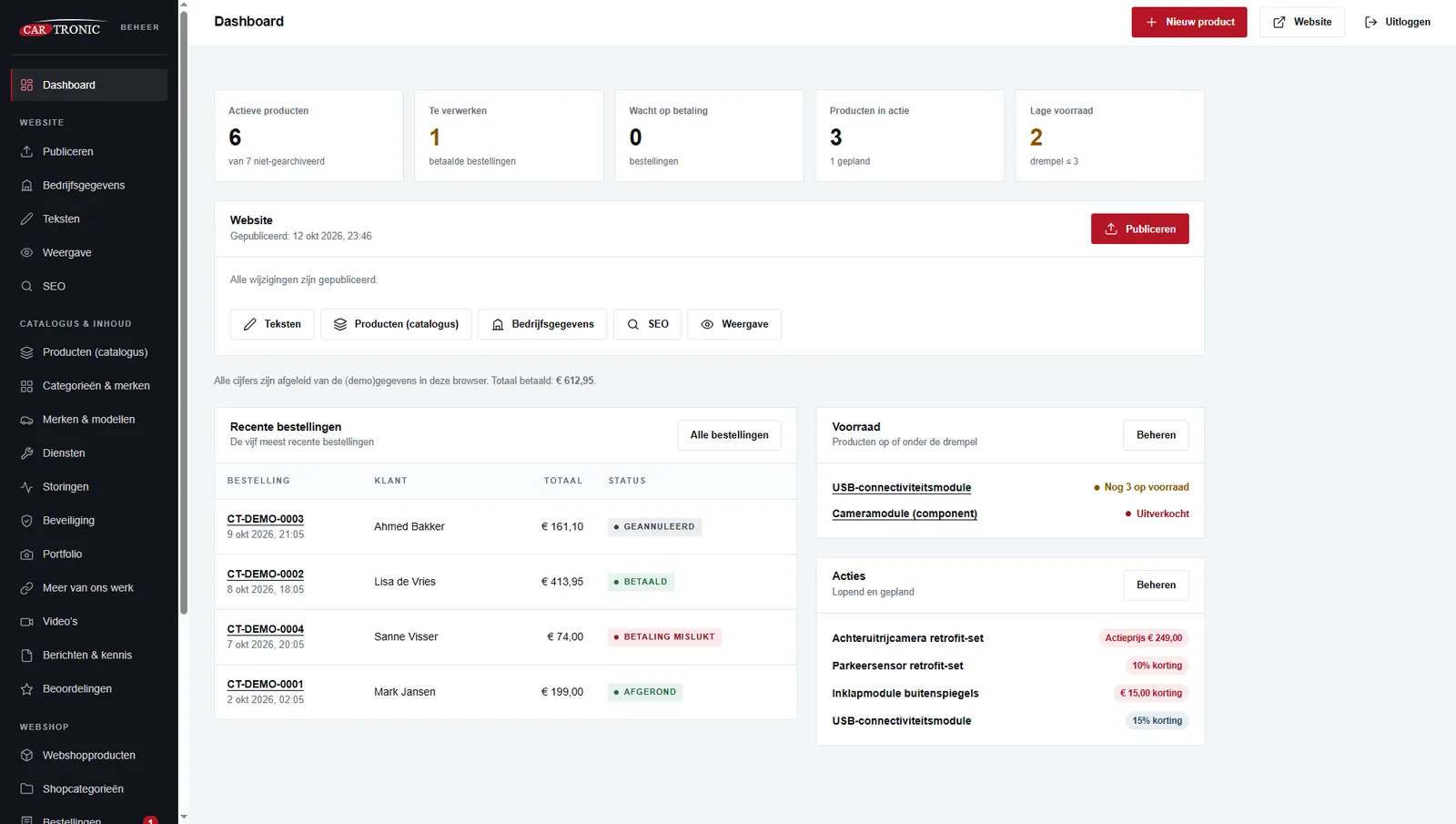Click the Producten (catalogus) layers icon in sidebar
This screenshot has height=824, width=1456.
26,352
